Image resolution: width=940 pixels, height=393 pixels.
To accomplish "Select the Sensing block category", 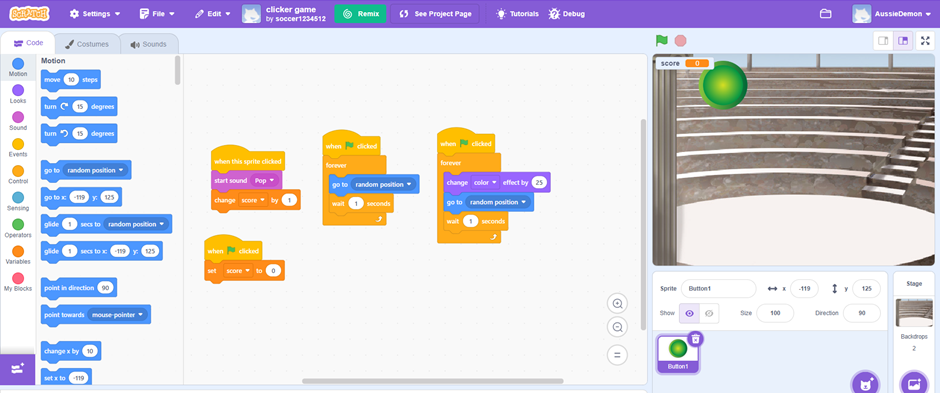I will pyautogui.click(x=18, y=202).
